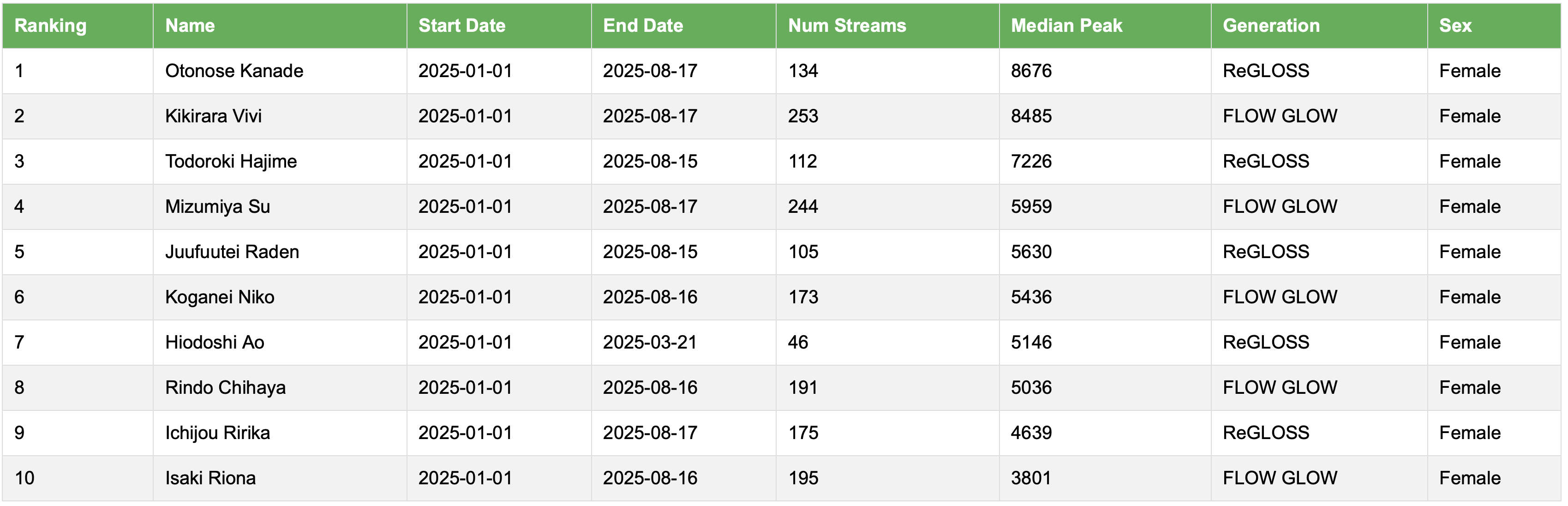1568x506 pixels.
Task: Click end date in Otonose Kanade row
Action: (650, 71)
